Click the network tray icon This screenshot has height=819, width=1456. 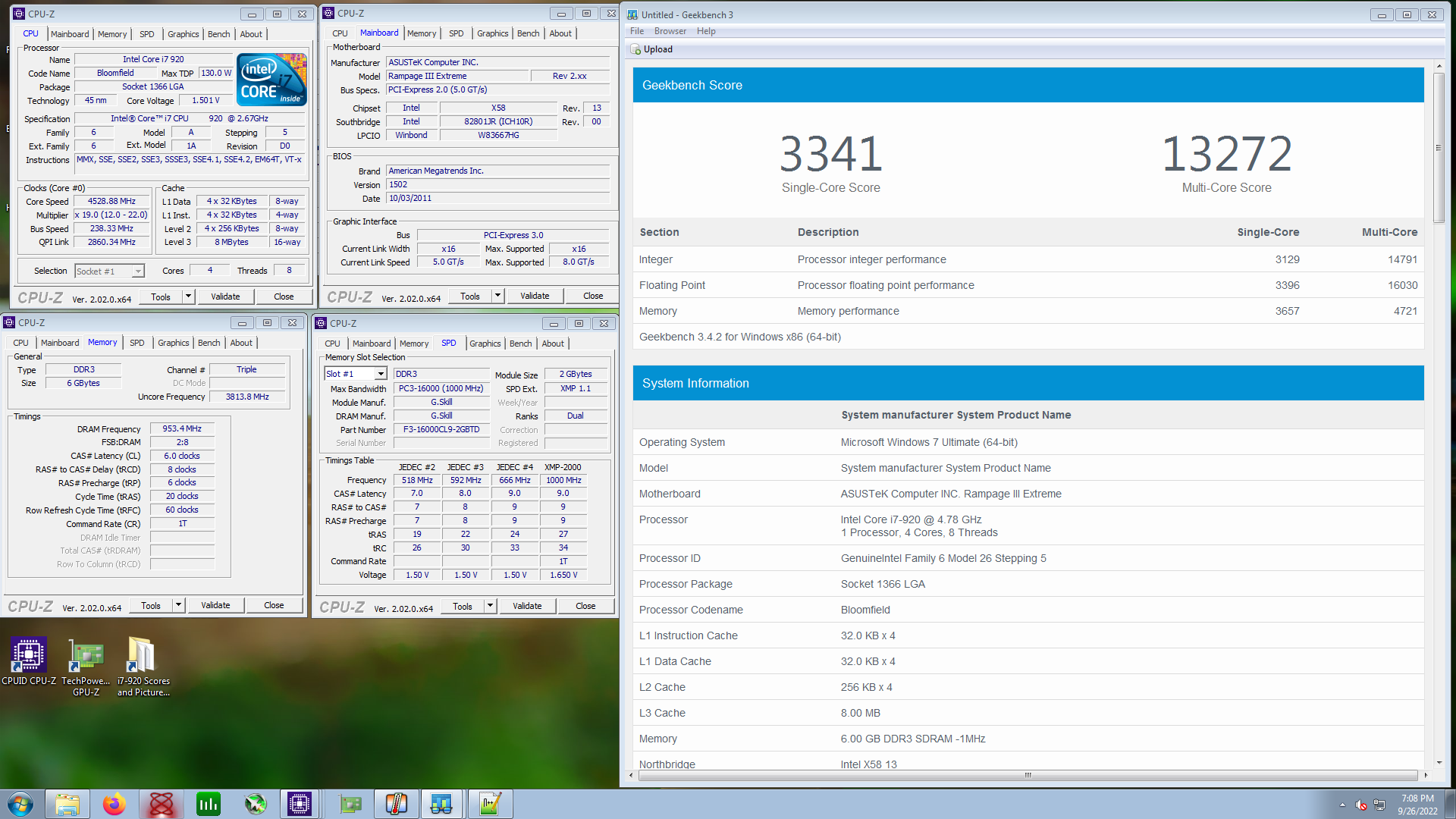(x=1379, y=805)
